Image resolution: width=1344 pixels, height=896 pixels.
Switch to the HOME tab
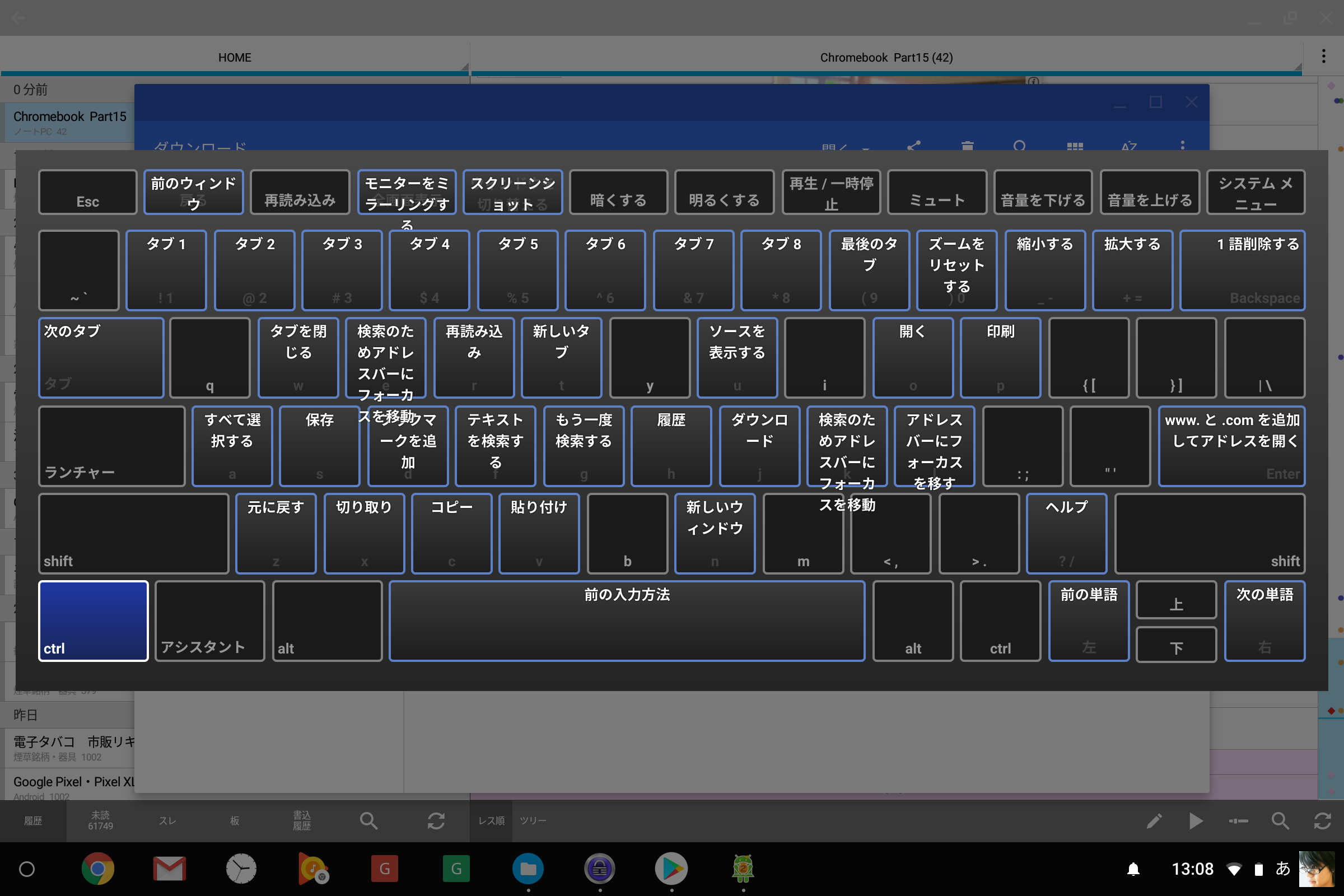tap(234, 58)
